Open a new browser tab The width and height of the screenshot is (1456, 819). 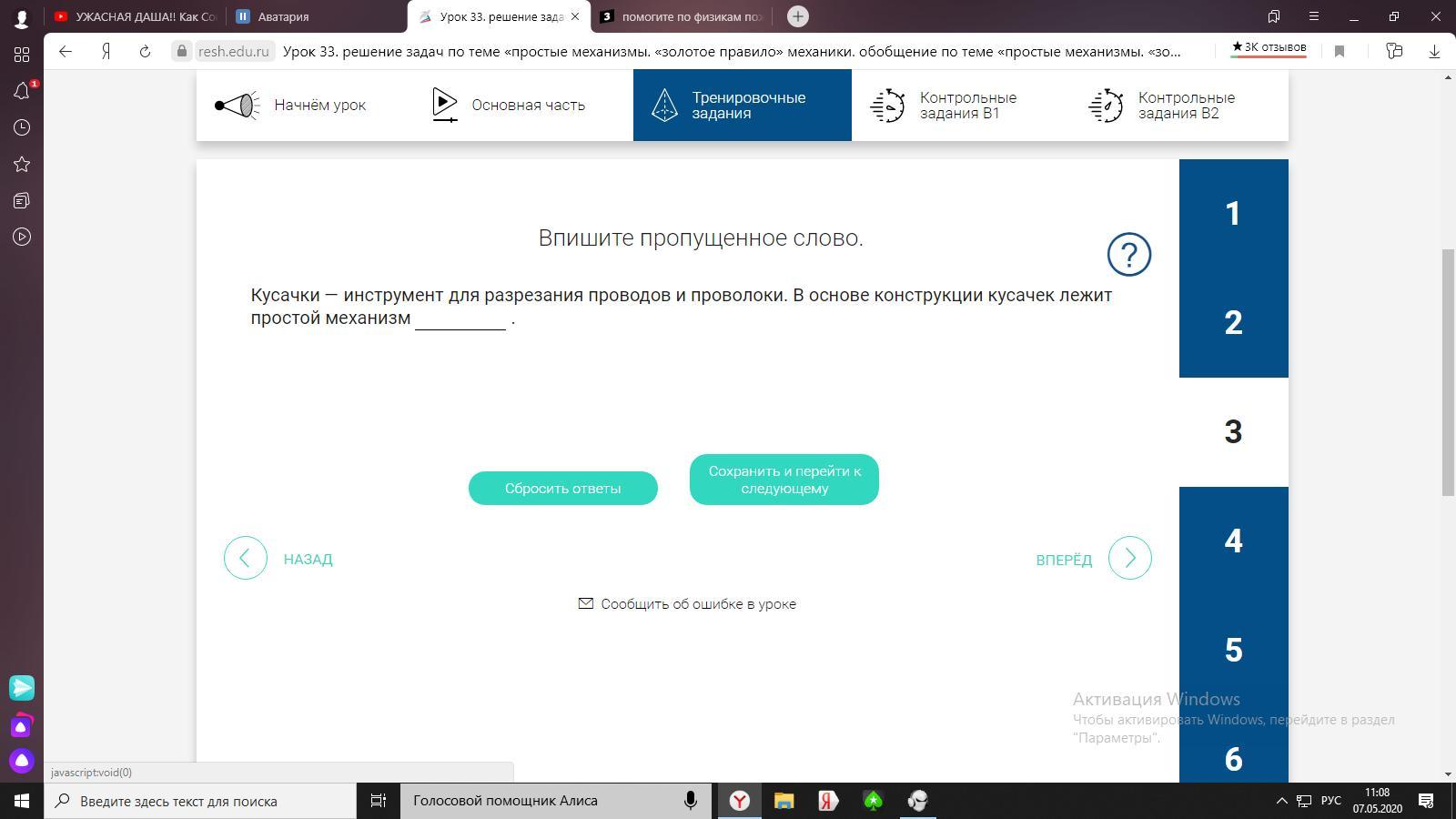797,16
